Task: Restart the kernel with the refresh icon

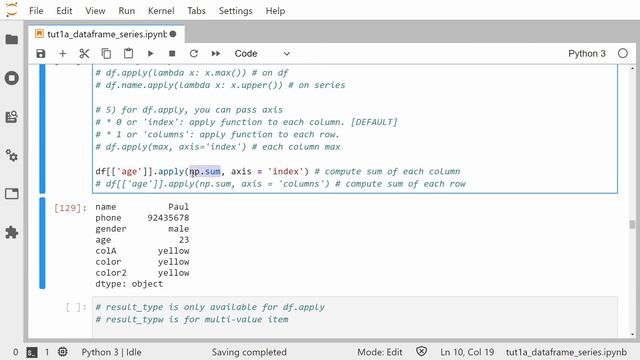Action: (193, 53)
